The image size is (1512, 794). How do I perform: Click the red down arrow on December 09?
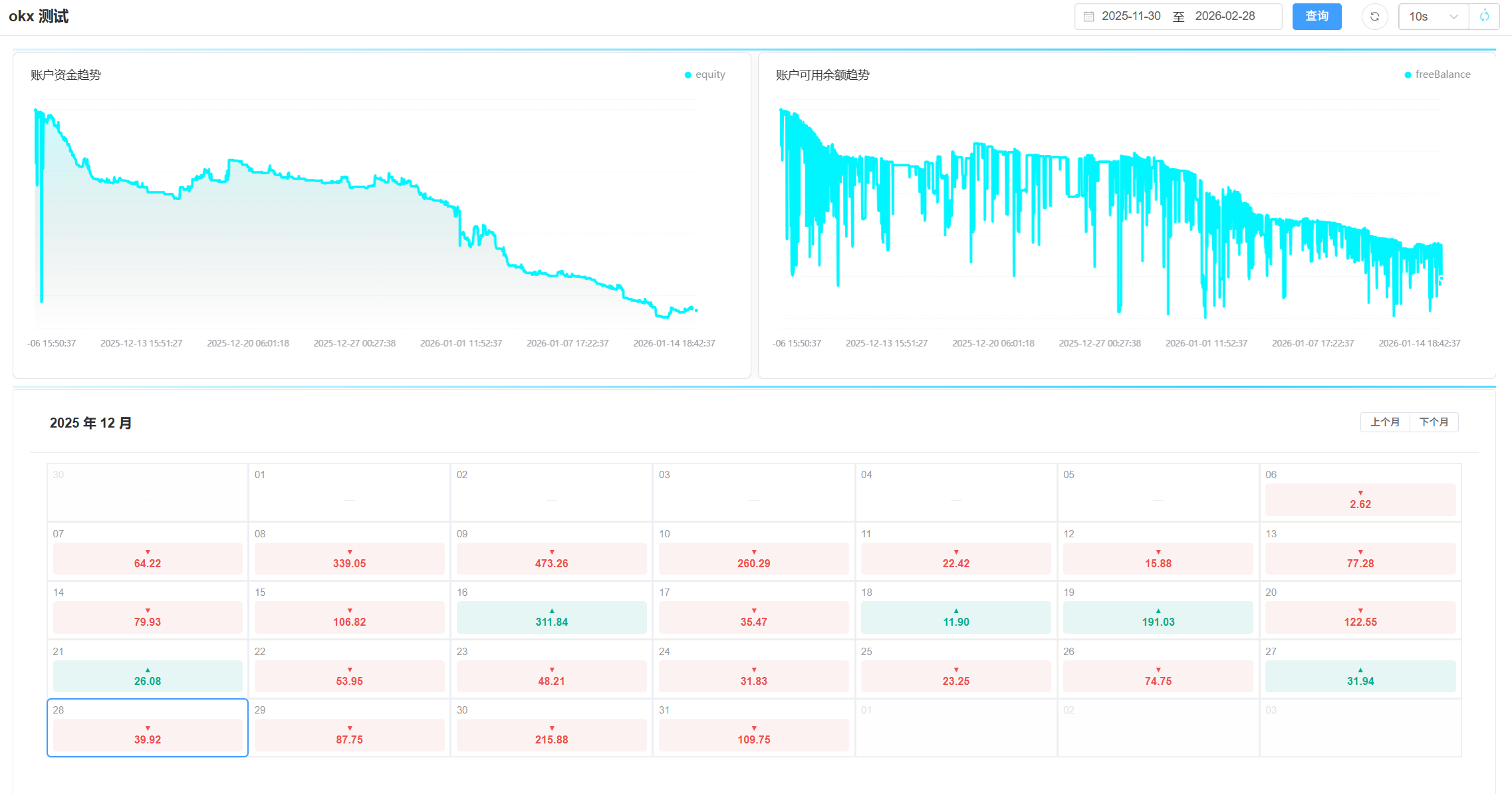[x=552, y=552]
